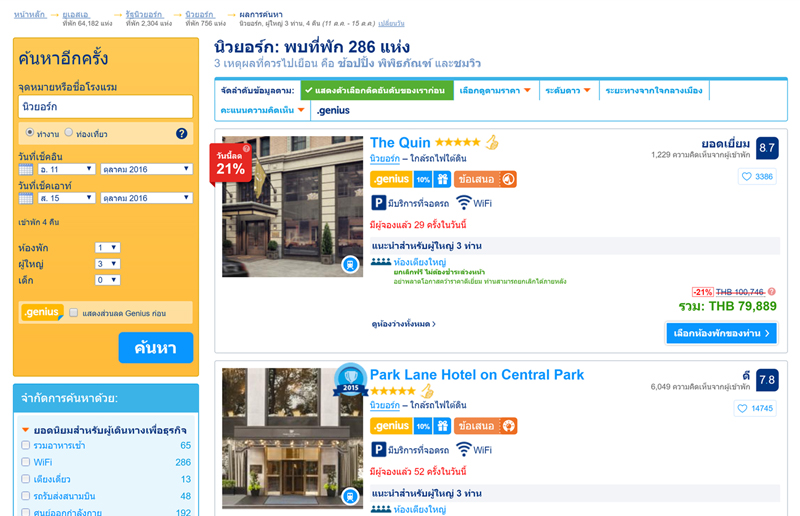Image resolution: width=800 pixels, height=516 pixels.
Task: Open The Quin hotel title link
Action: click(399, 143)
